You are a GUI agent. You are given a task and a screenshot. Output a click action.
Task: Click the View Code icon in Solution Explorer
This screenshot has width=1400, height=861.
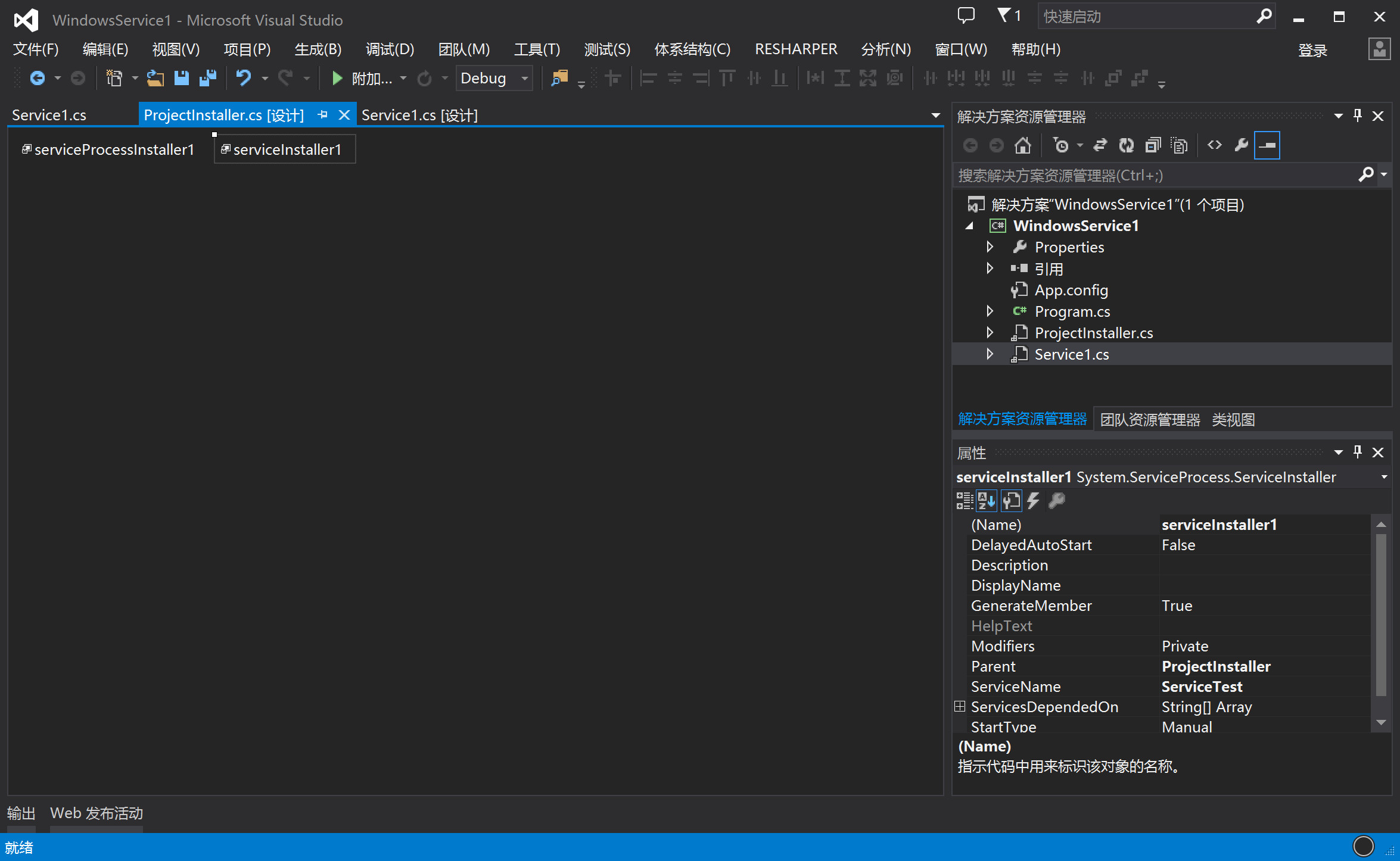tap(1214, 145)
